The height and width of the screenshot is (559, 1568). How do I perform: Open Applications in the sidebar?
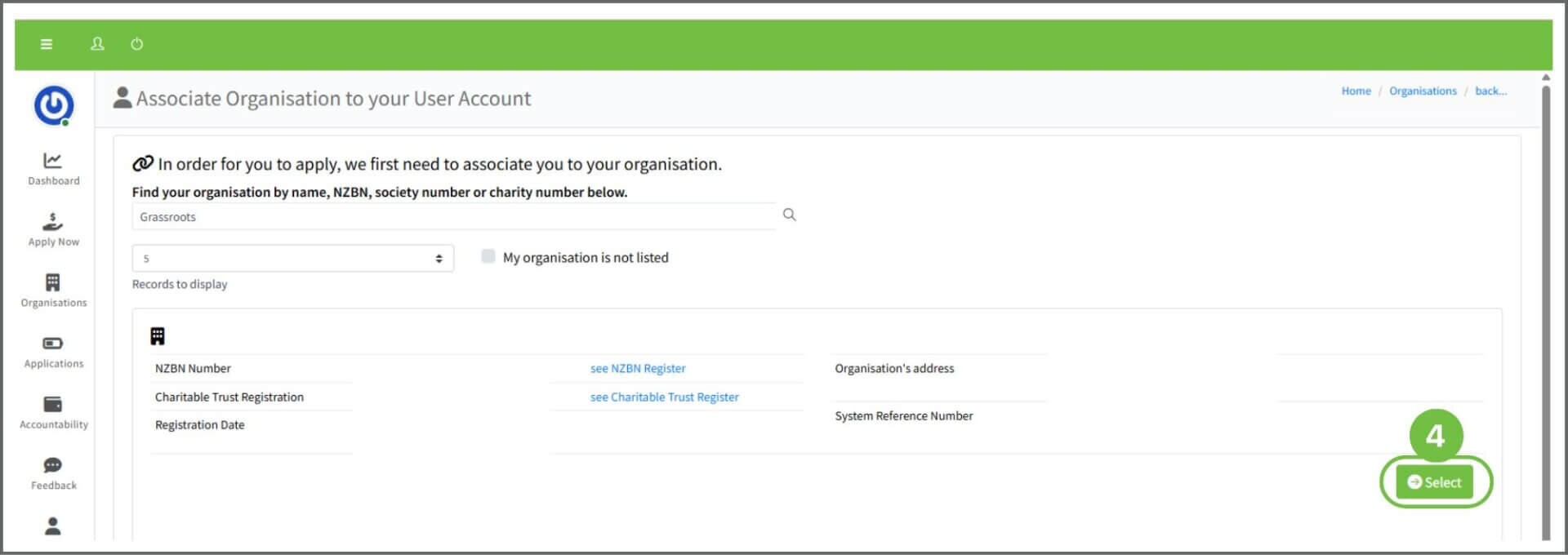click(x=54, y=352)
